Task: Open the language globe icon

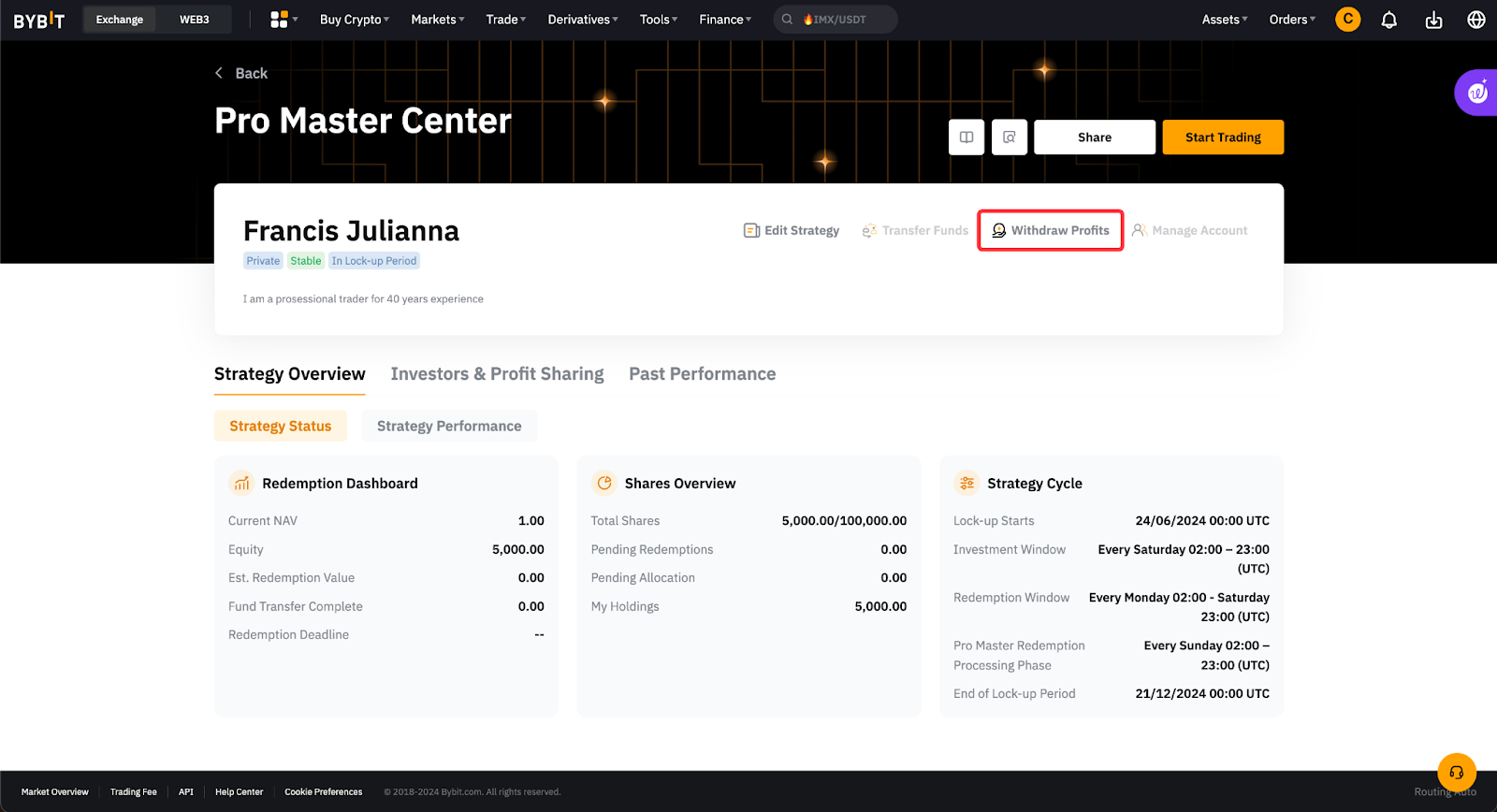Action: (x=1476, y=20)
